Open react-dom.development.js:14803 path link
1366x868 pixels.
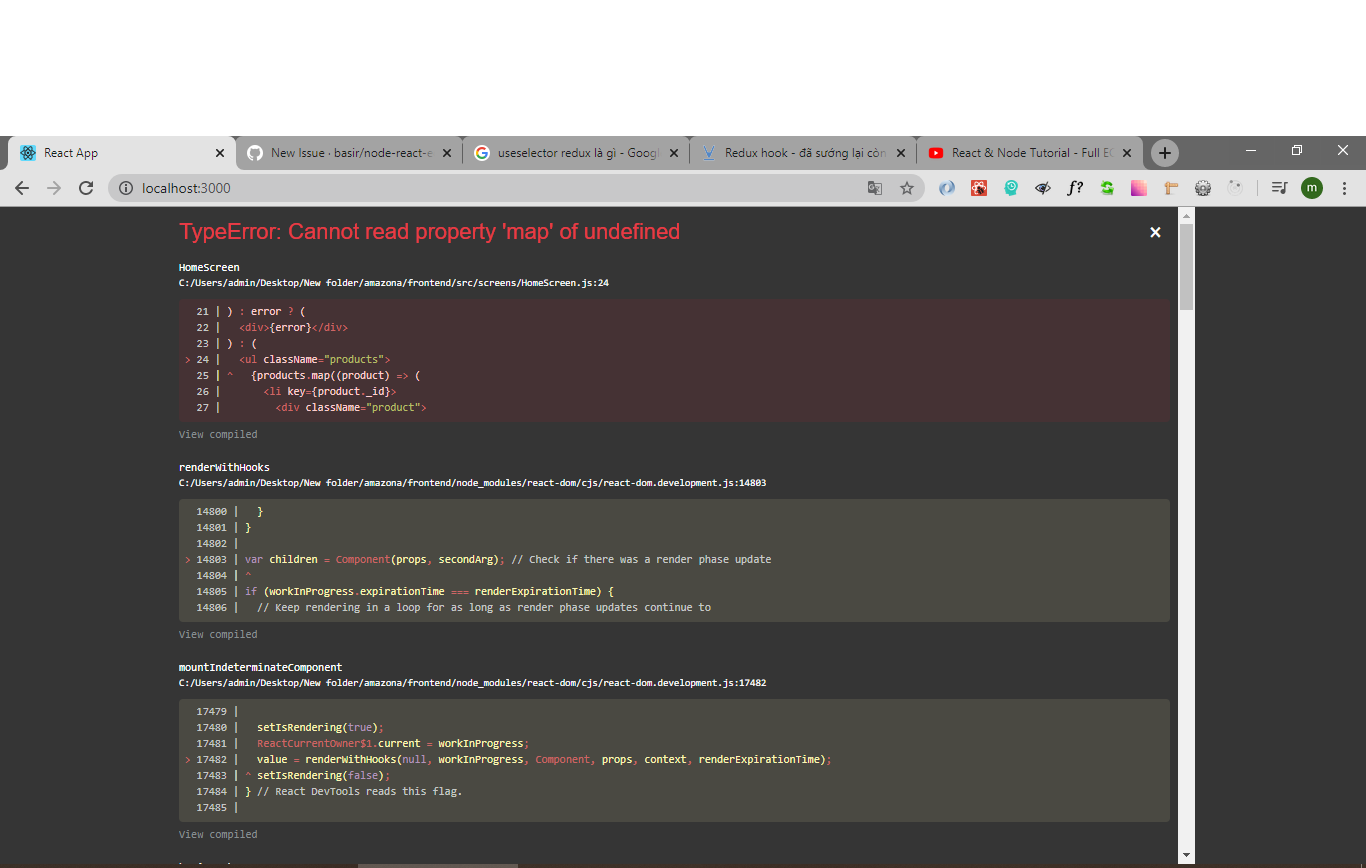click(472, 483)
